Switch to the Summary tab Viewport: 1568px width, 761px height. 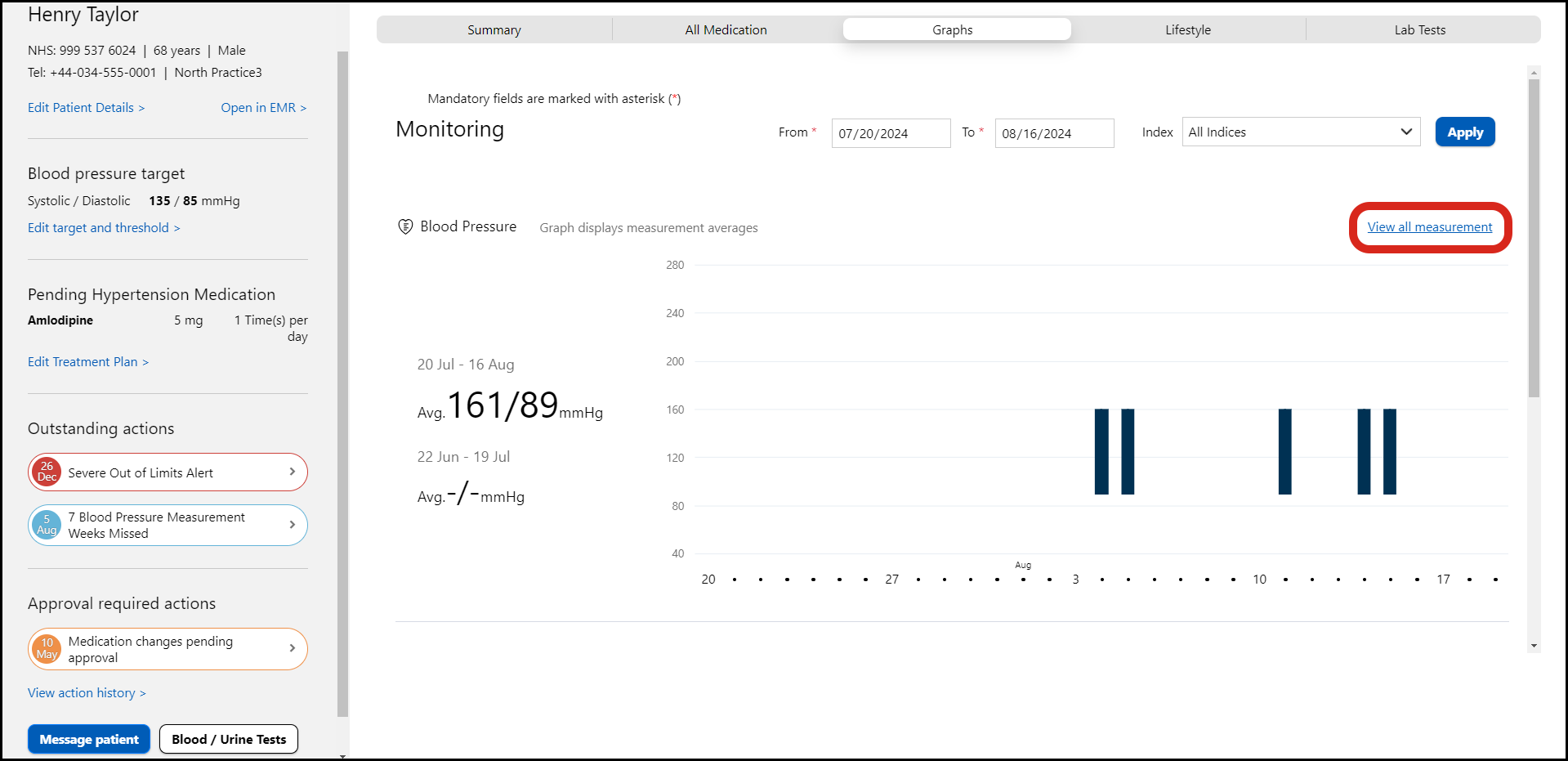[494, 30]
